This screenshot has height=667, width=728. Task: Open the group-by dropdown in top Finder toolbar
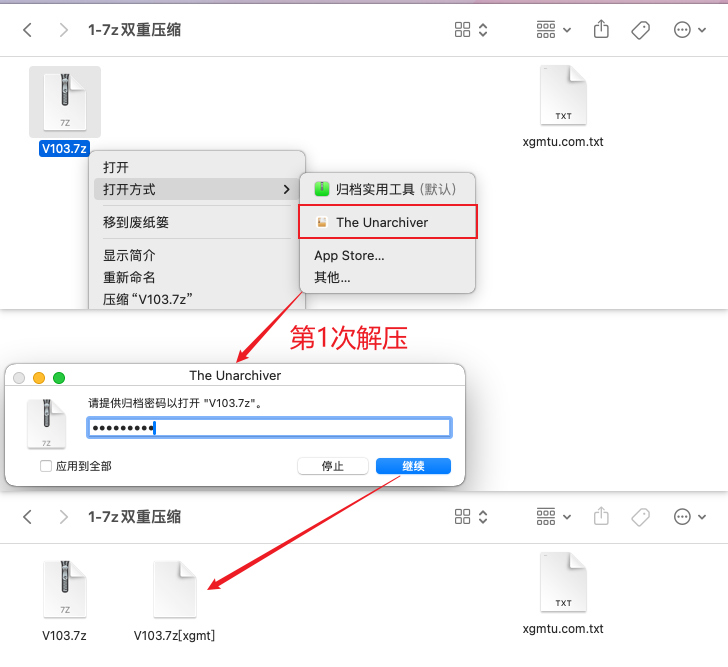553,30
